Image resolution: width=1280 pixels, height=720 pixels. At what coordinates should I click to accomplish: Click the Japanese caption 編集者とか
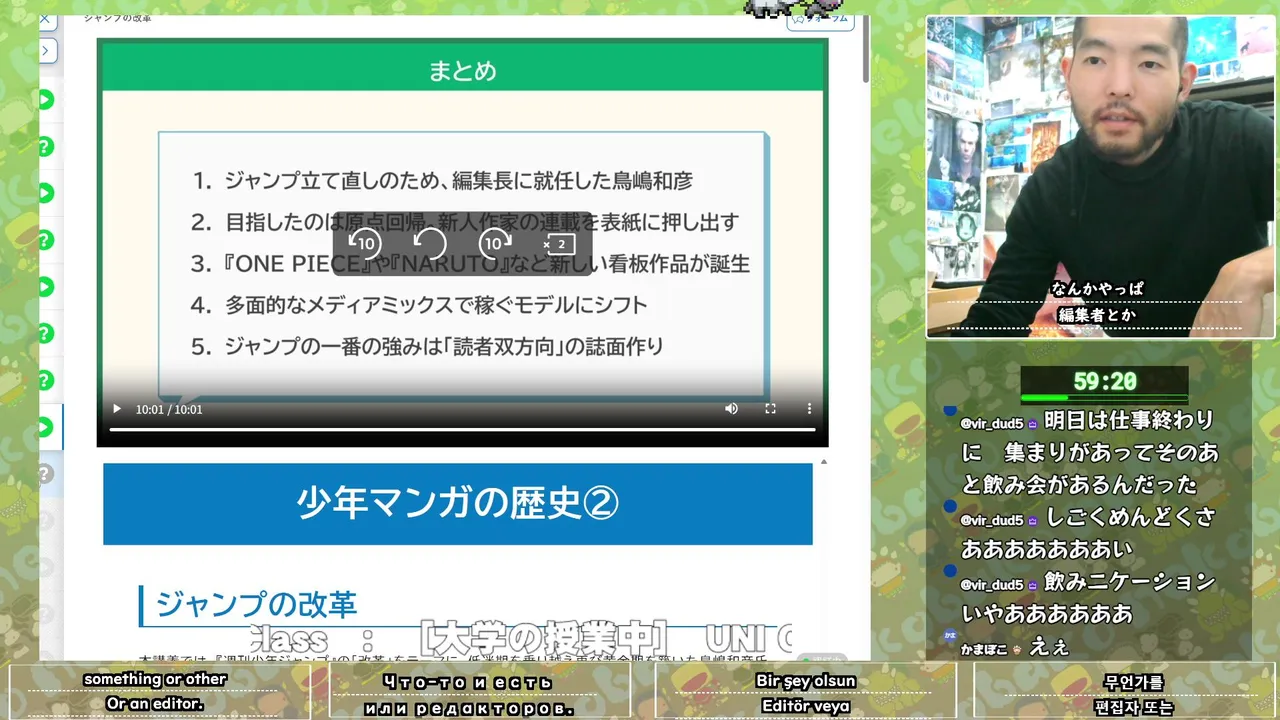pos(1098,314)
